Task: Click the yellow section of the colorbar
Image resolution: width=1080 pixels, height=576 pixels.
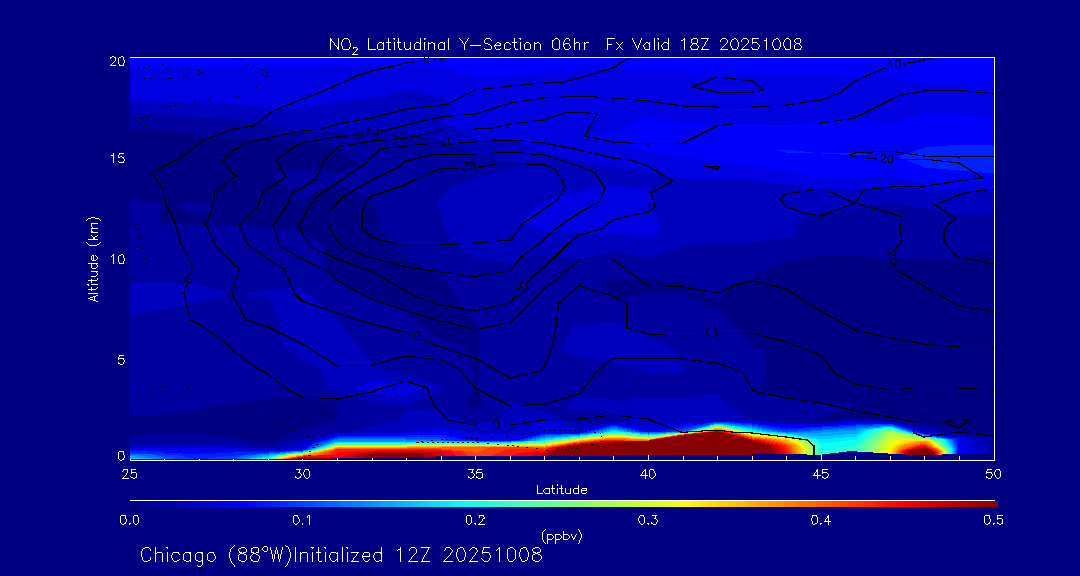Action: (685, 504)
